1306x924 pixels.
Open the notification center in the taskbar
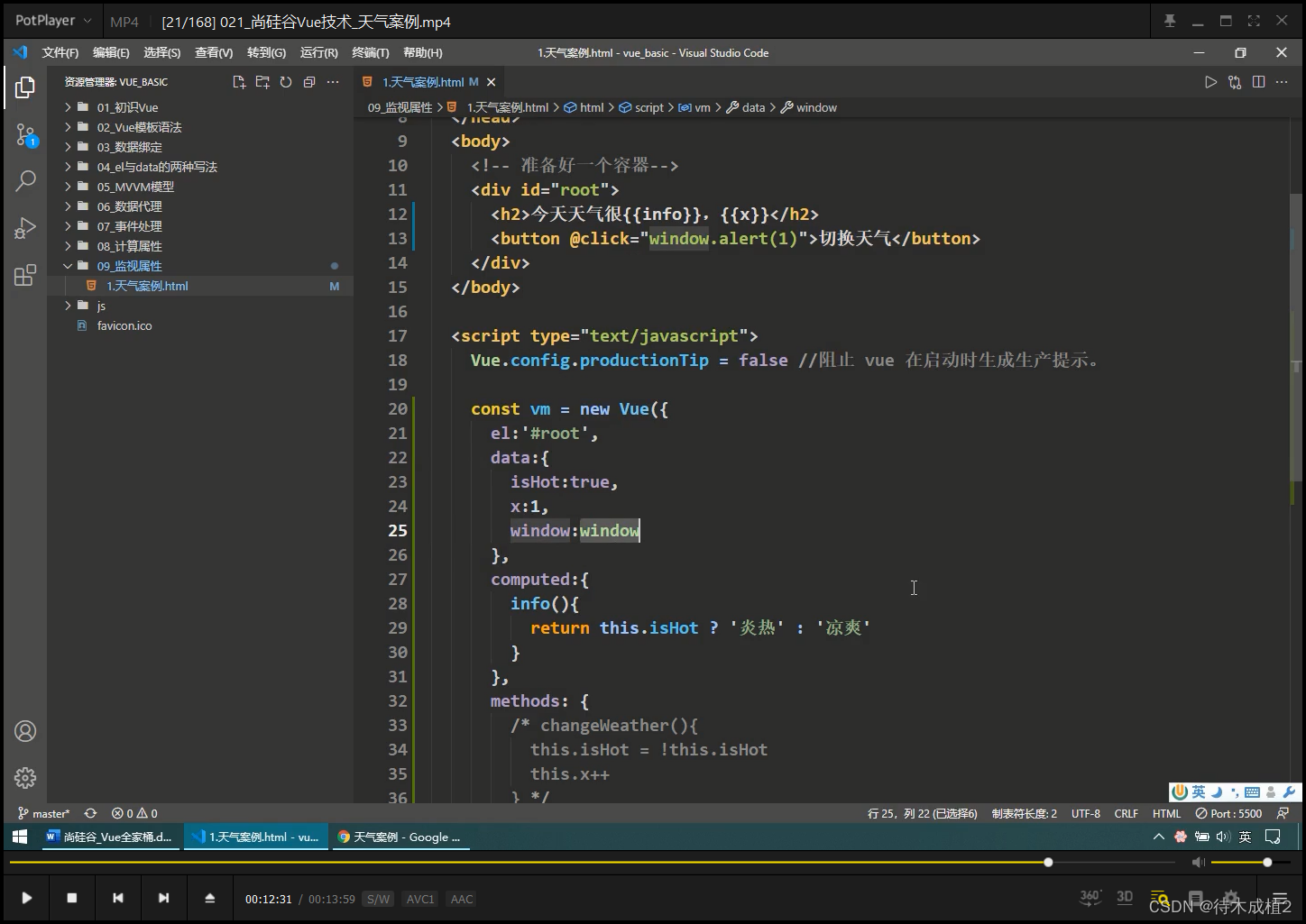click(x=1273, y=837)
